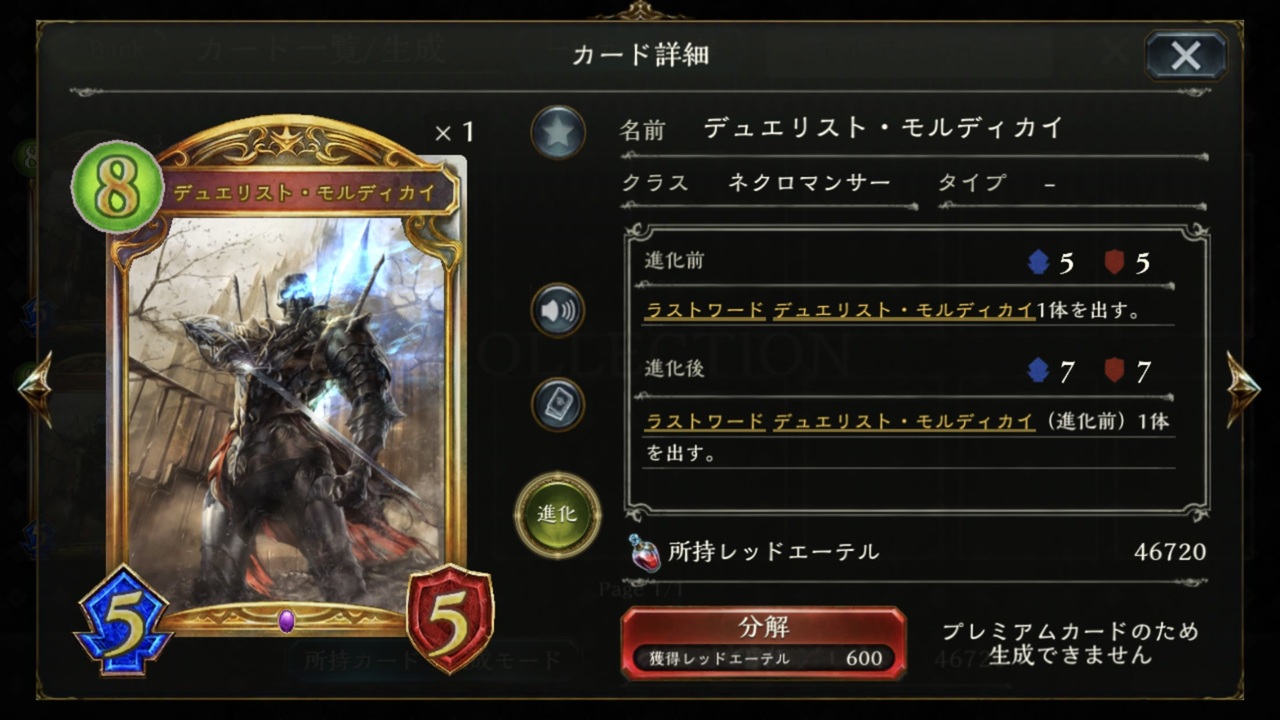Close the card details dialog
1280x720 pixels.
tap(1186, 56)
